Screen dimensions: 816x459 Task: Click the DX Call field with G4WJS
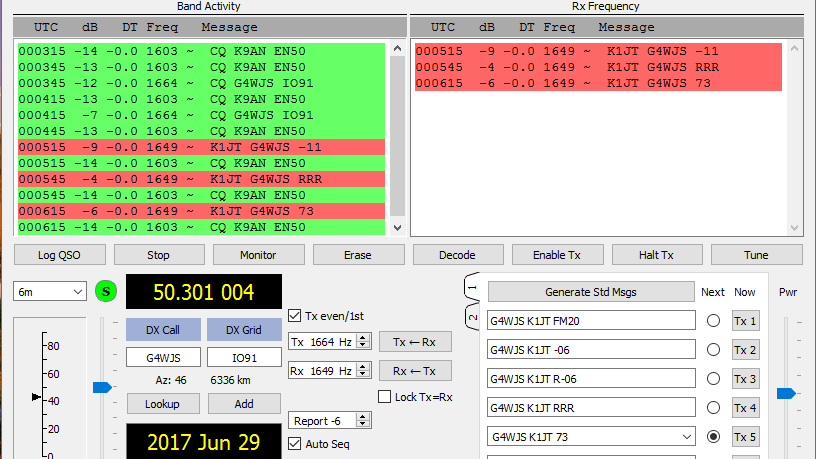163,358
